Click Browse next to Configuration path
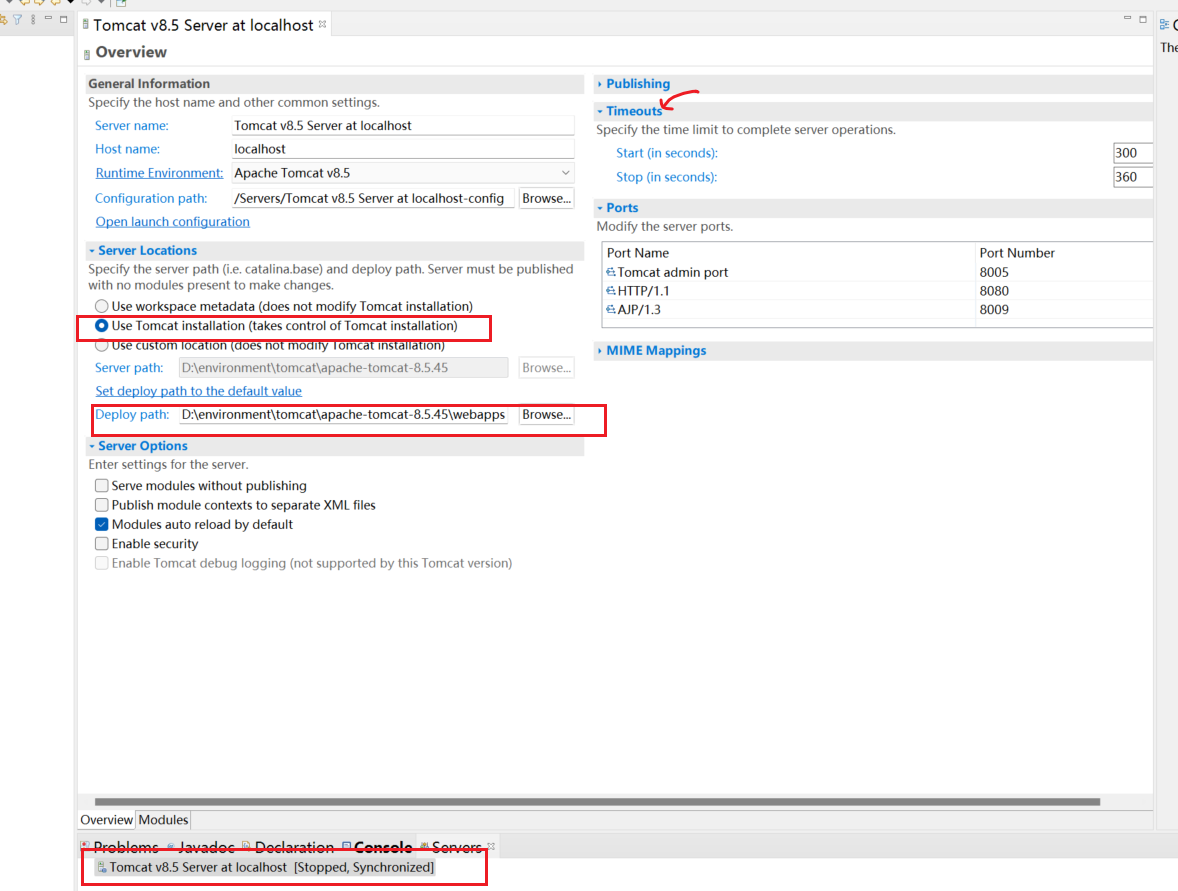 (x=546, y=198)
